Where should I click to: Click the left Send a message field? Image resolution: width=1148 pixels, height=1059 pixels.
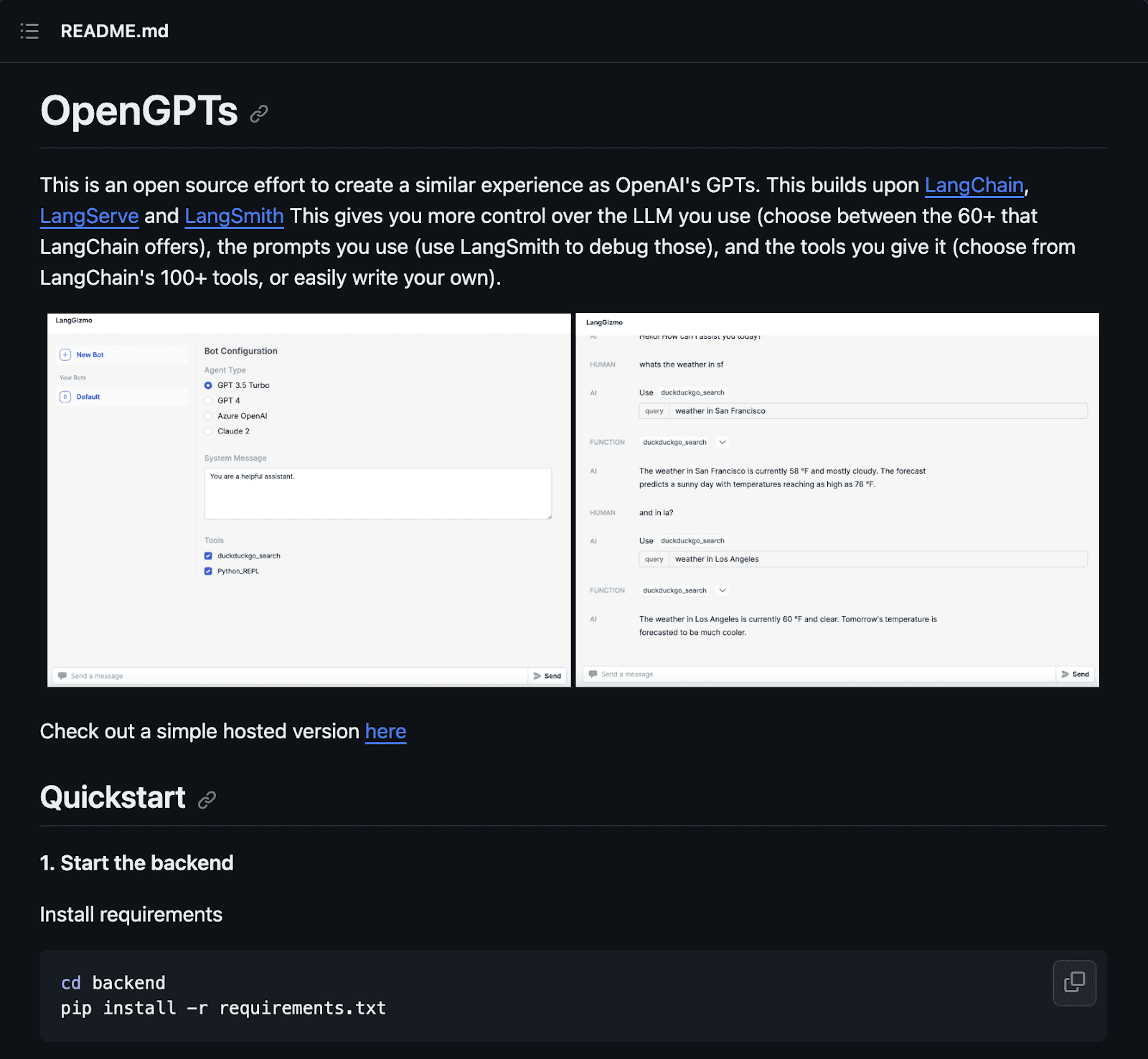pyautogui.click(x=290, y=676)
